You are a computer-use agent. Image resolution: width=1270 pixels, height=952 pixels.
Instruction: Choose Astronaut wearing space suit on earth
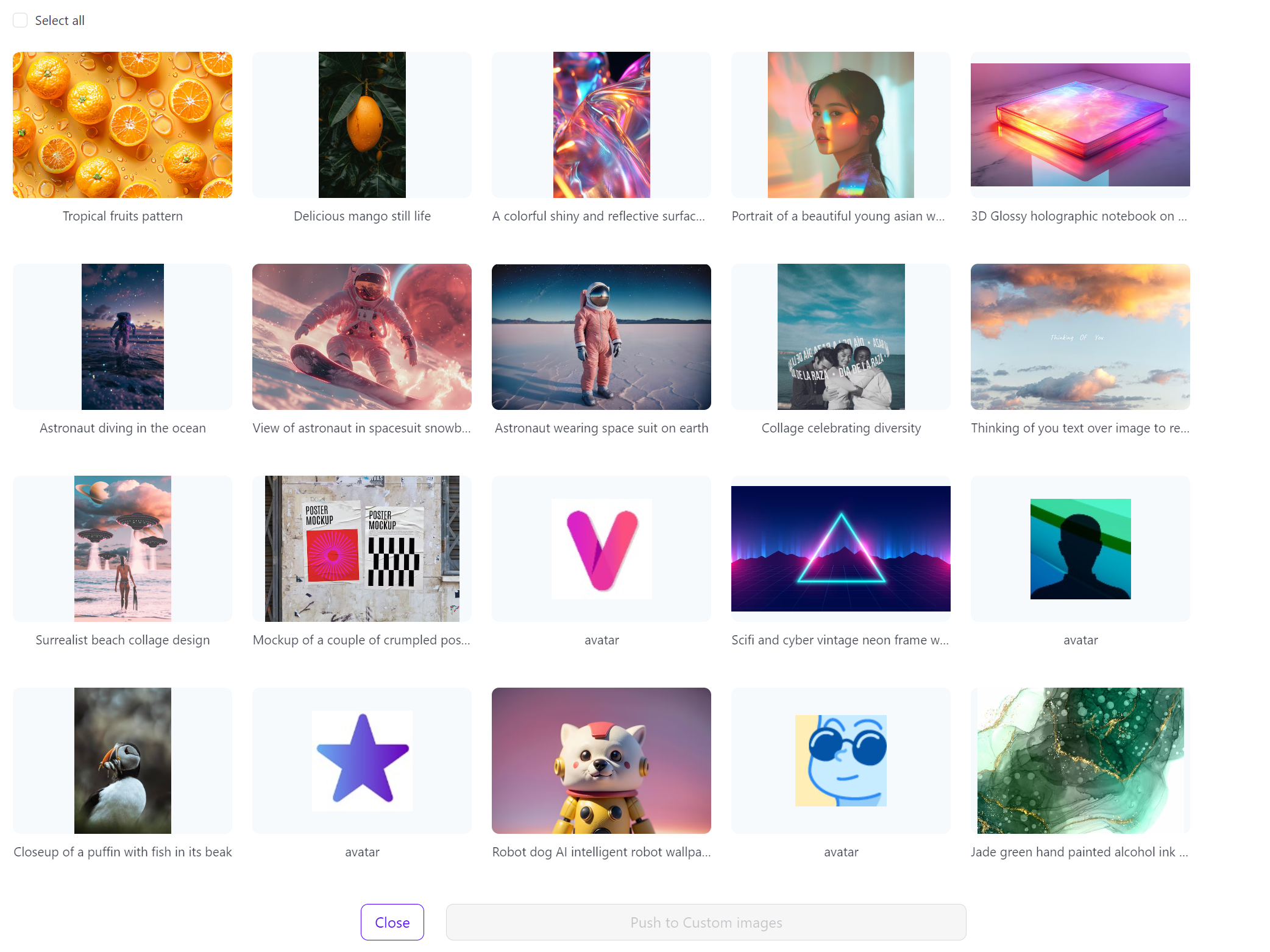[601, 337]
